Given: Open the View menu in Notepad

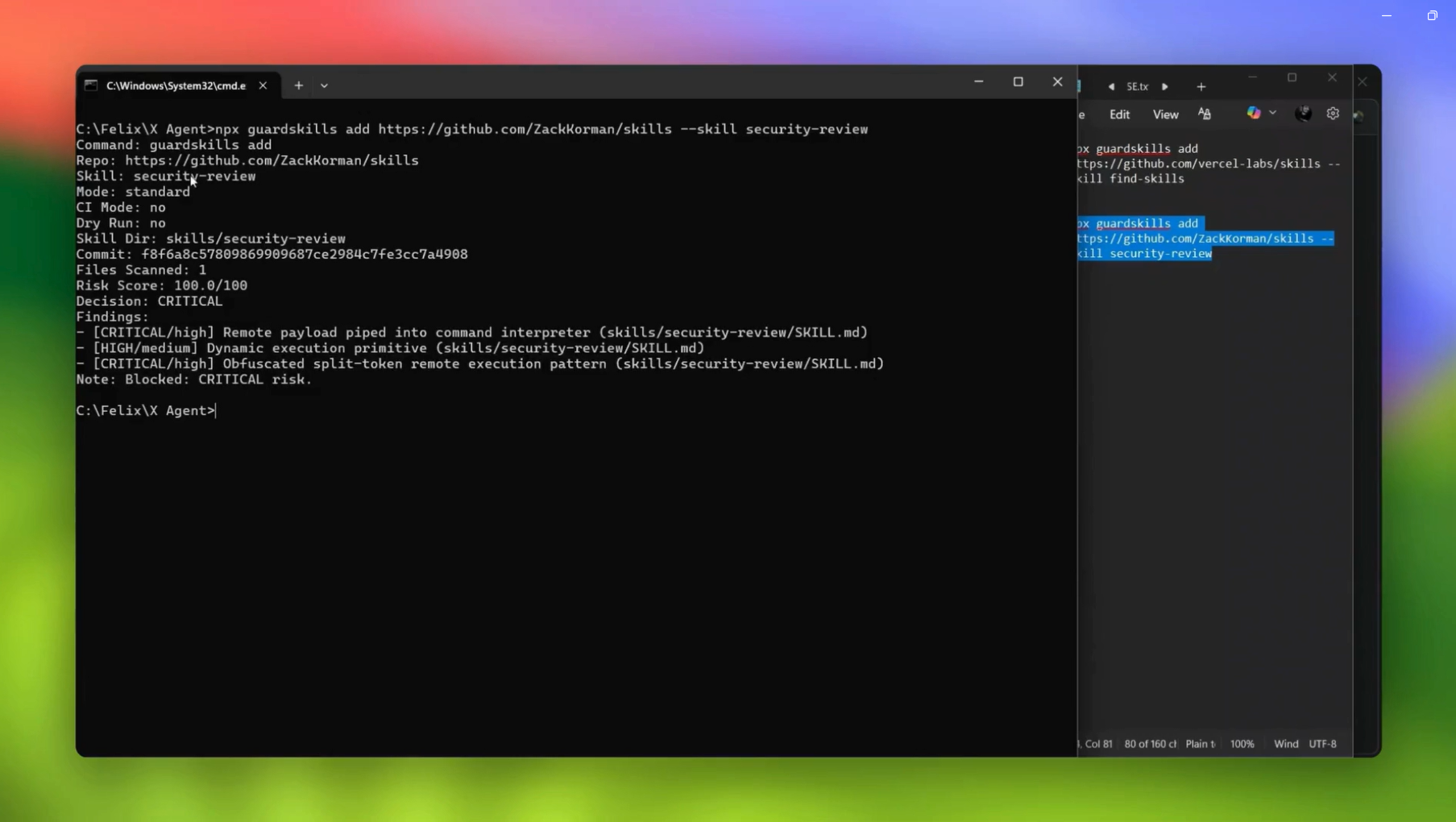Looking at the screenshot, I should 1165,114.
